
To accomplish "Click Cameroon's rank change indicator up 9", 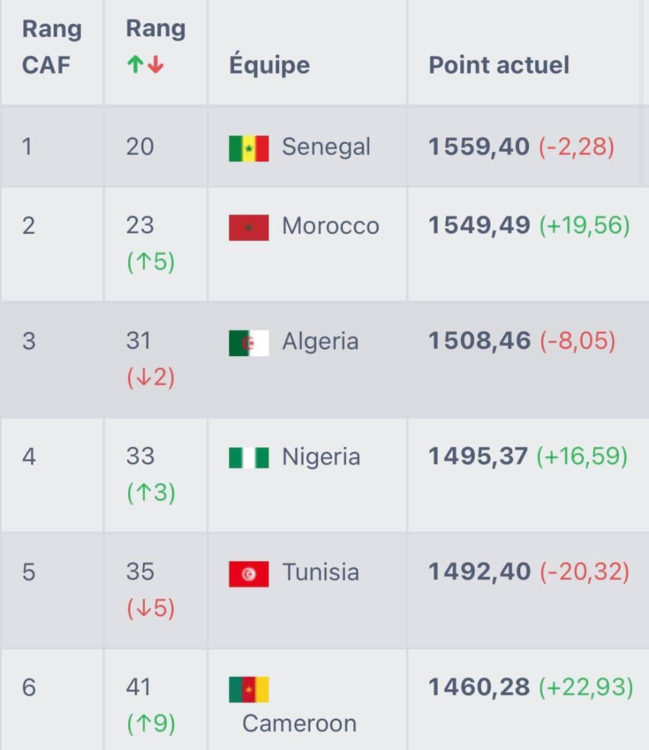I will [x=151, y=722].
